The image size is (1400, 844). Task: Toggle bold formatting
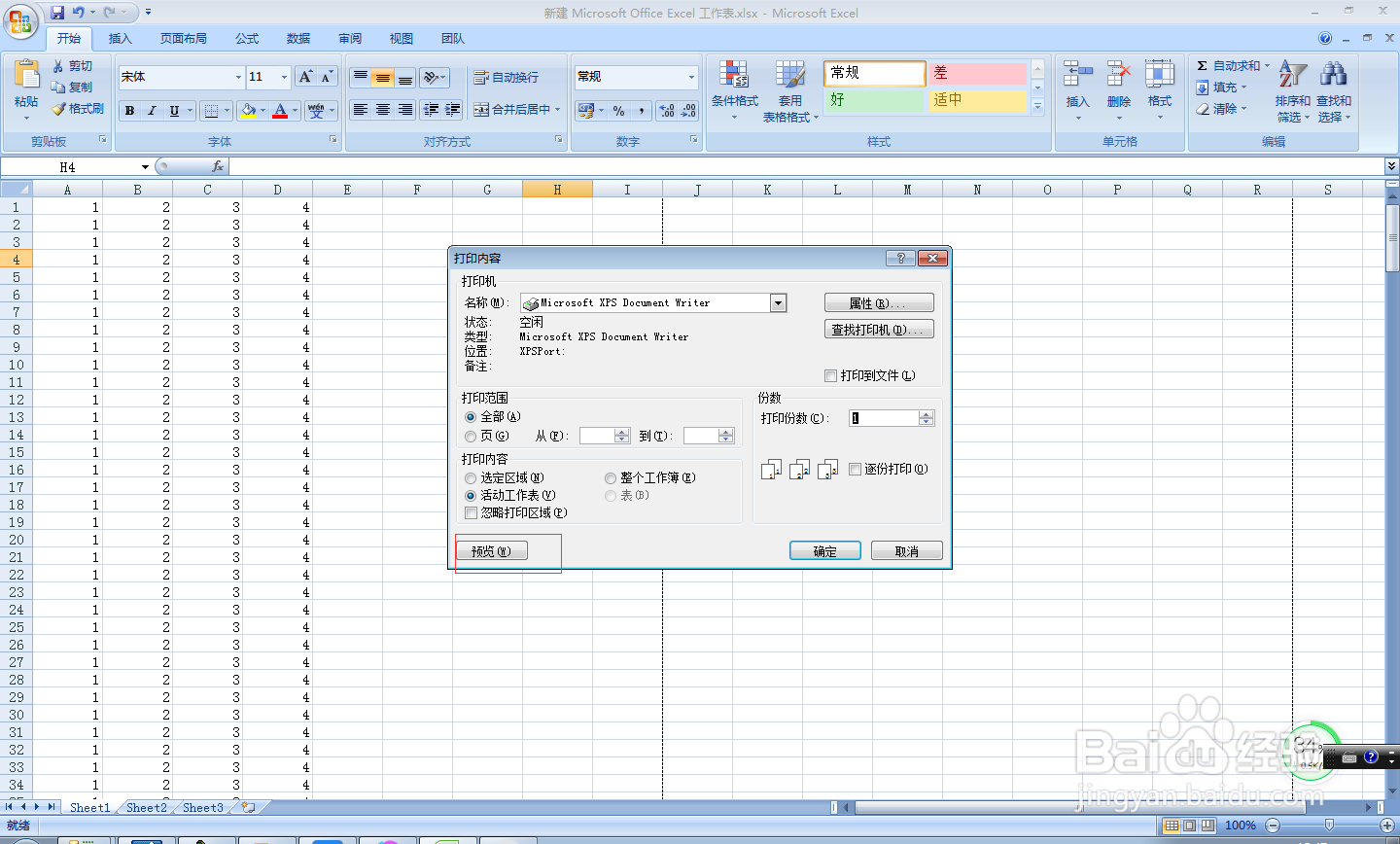coord(129,111)
